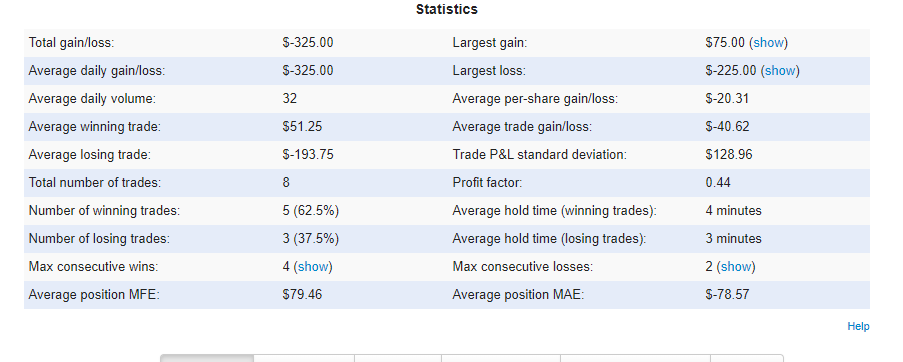Image resolution: width=903 pixels, height=362 pixels.
Task: Show the largest gain trade
Action: (x=768, y=43)
